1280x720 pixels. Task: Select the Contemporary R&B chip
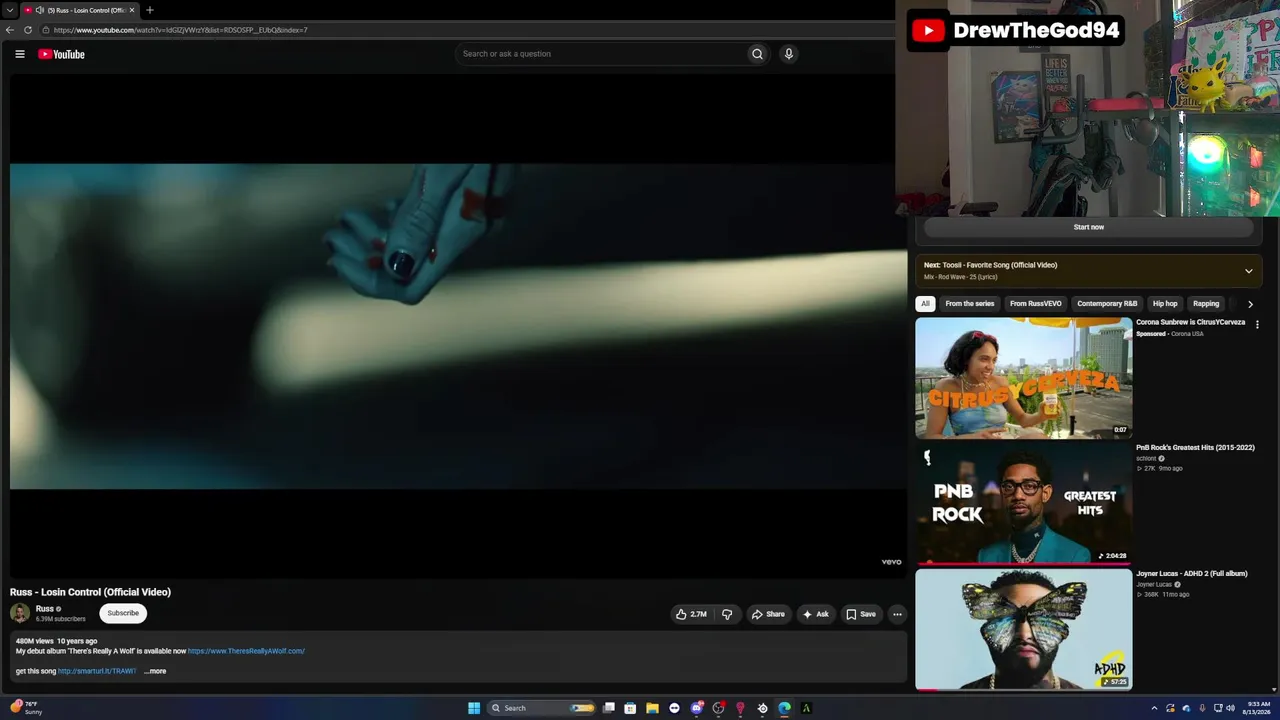click(1107, 304)
